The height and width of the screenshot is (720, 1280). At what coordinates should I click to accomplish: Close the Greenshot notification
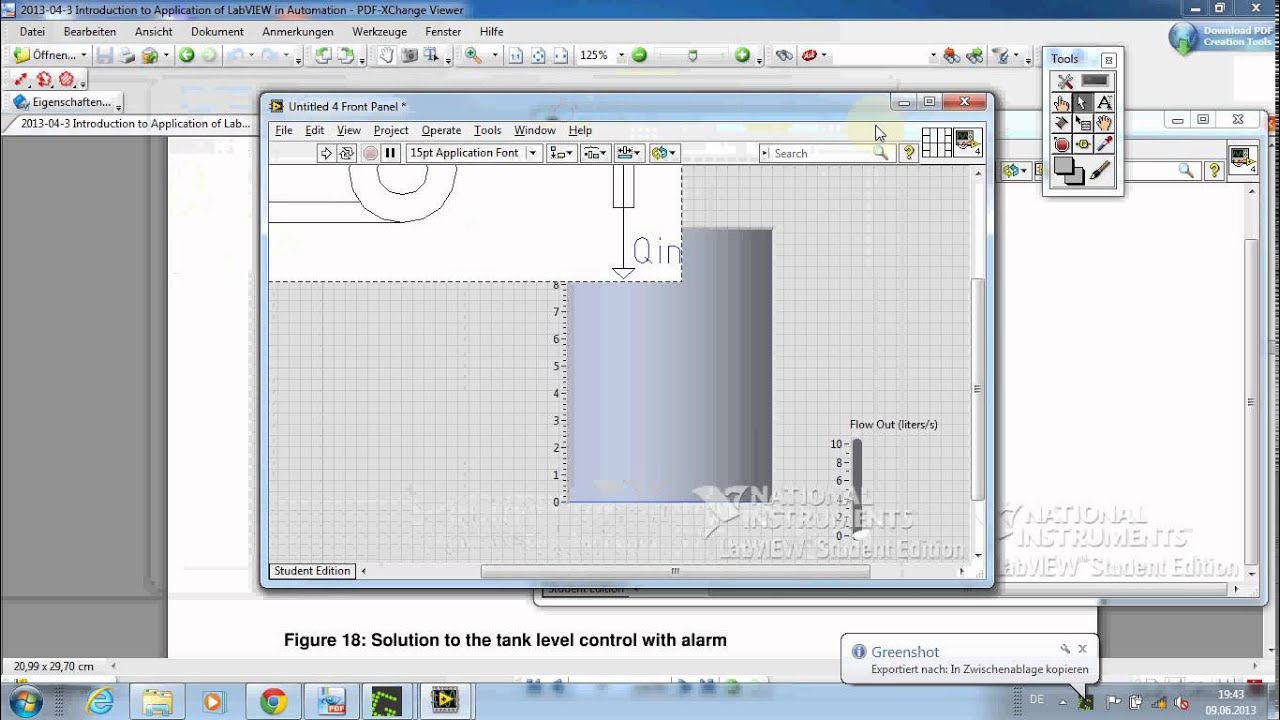[x=1082, y=649]
